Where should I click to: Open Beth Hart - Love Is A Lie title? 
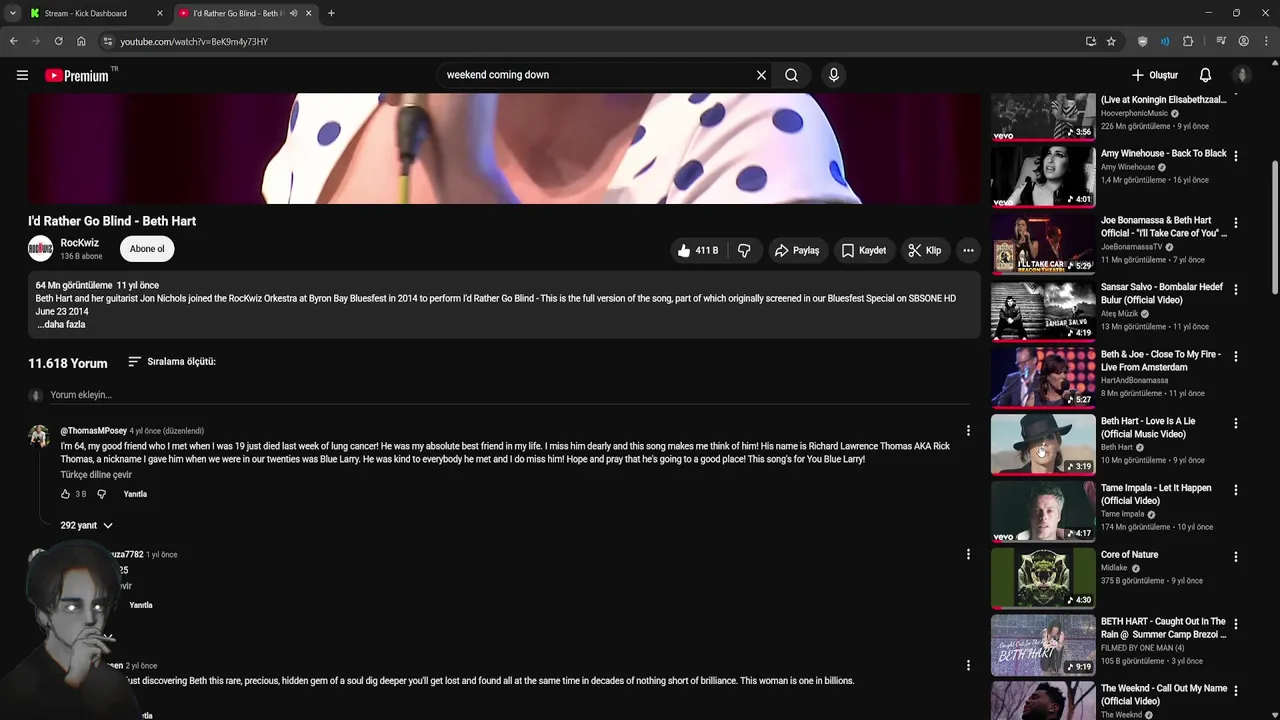click(1148, 428)
